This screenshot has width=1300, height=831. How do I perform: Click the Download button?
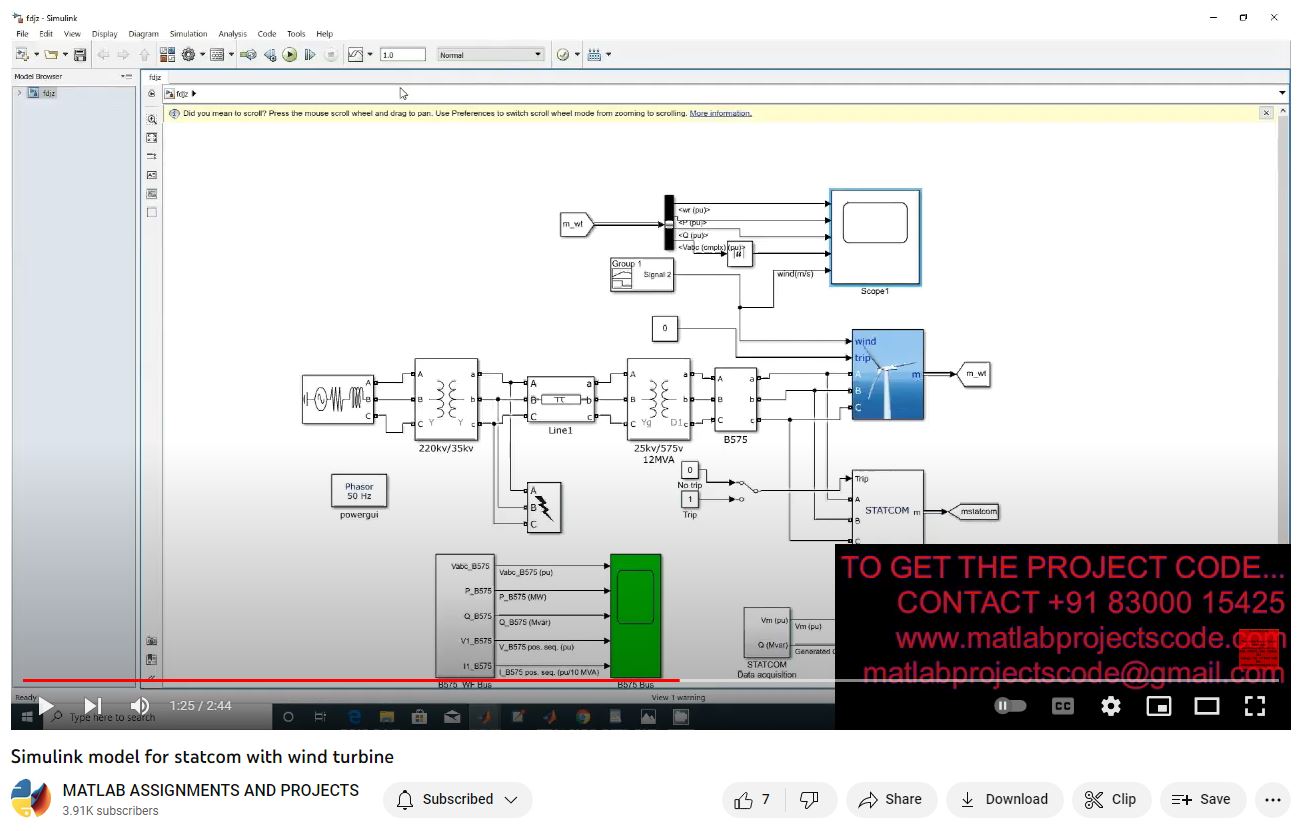pos(1004,799)
